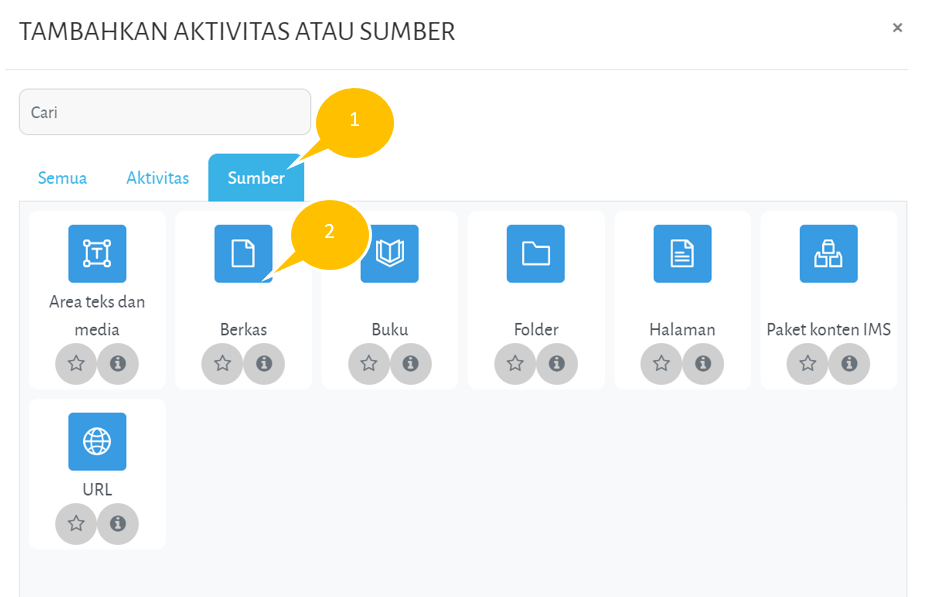The height and width of the screenshot is (597, 943).
Task: Star the Halaman resource
Action: click(x=661, y=364)
